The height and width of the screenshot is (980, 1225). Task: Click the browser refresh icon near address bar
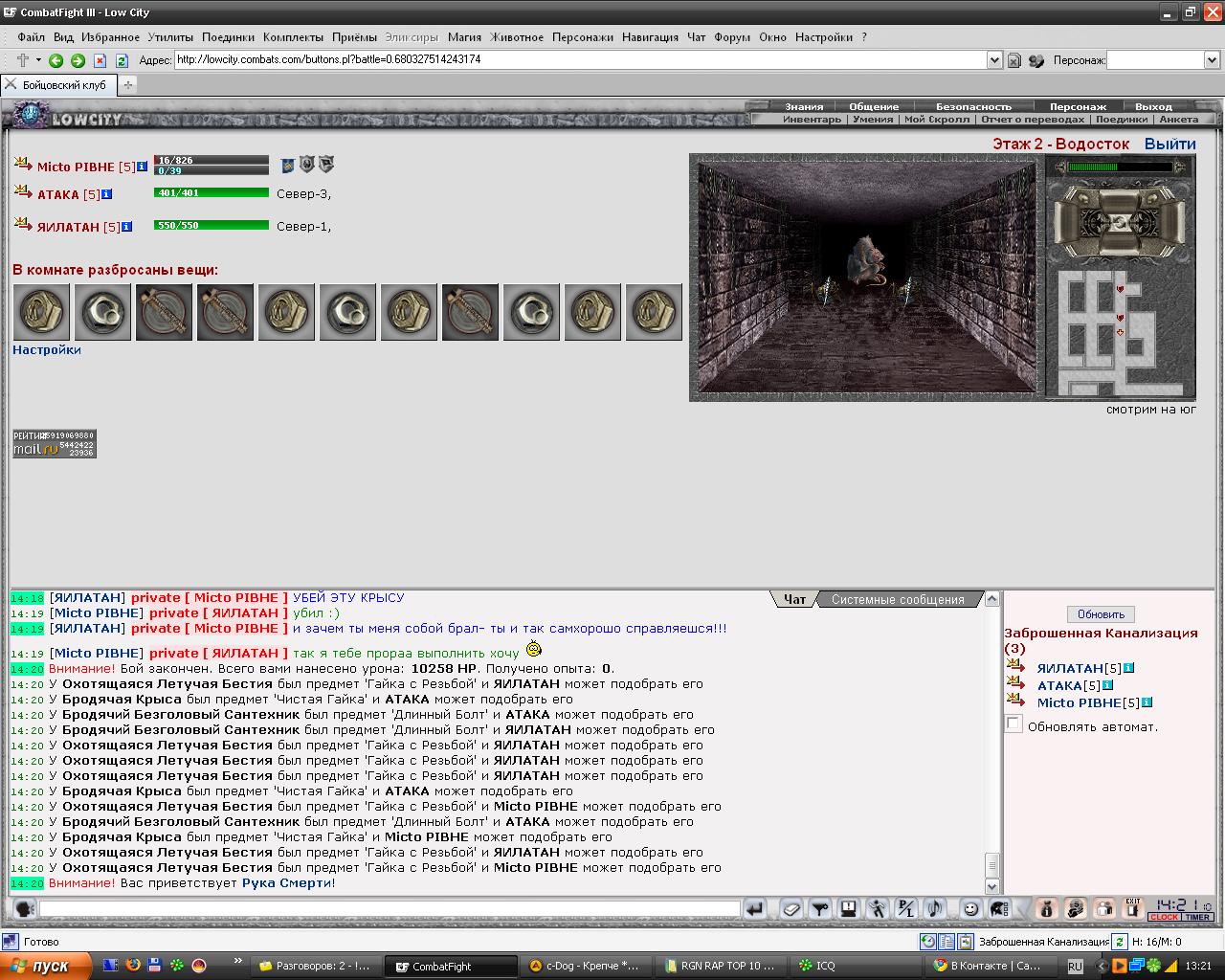point(122,60)
